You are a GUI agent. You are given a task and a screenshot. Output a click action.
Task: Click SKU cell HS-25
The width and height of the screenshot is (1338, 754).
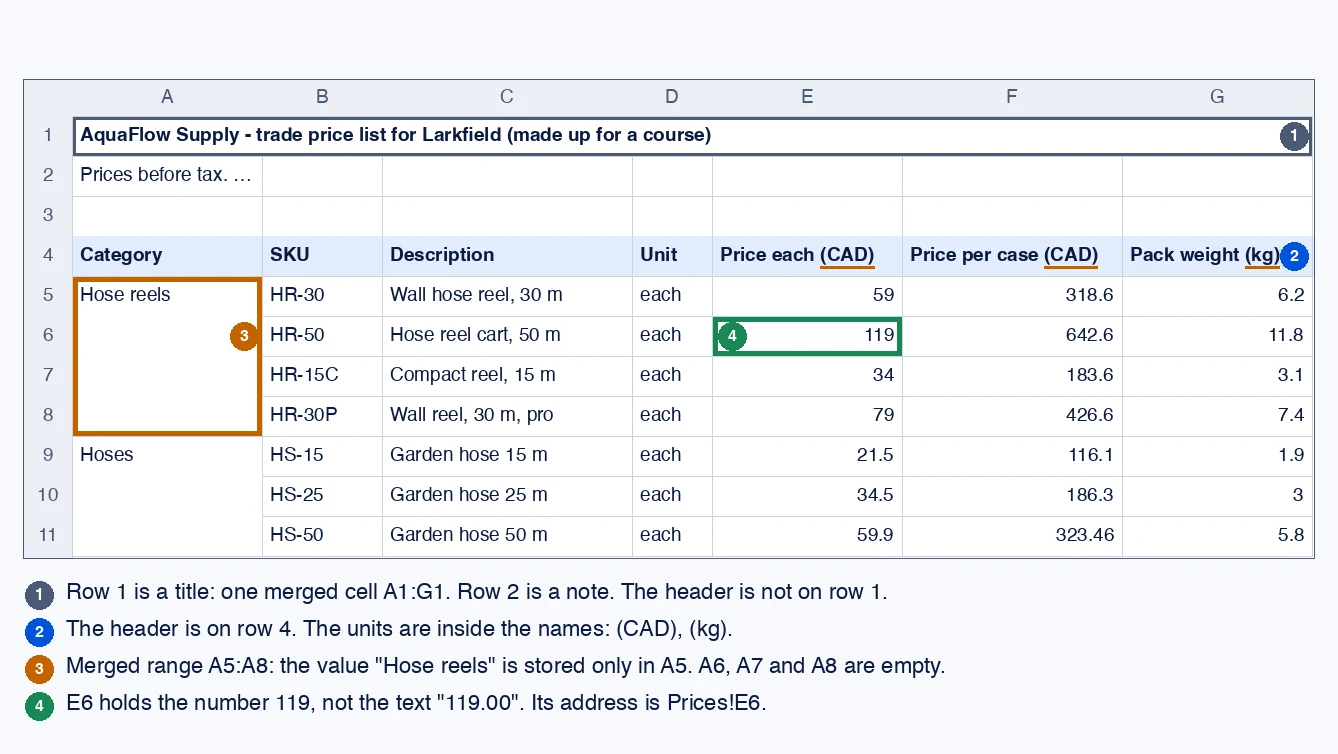tap(322, 496)
